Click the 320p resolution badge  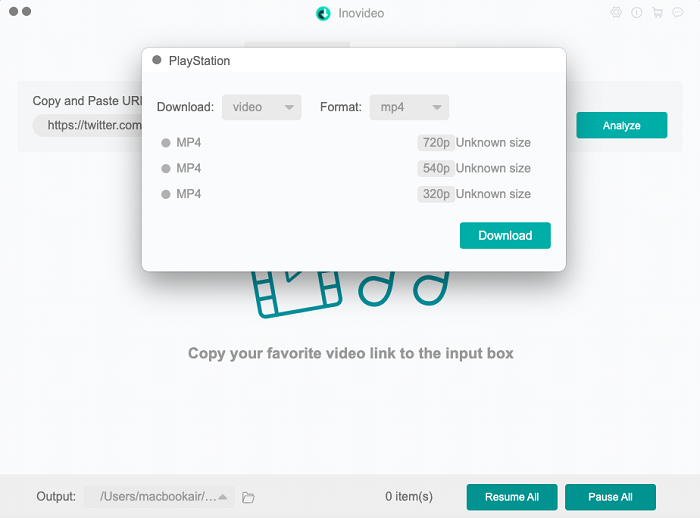pyautogui.click(x=436, y=194)
